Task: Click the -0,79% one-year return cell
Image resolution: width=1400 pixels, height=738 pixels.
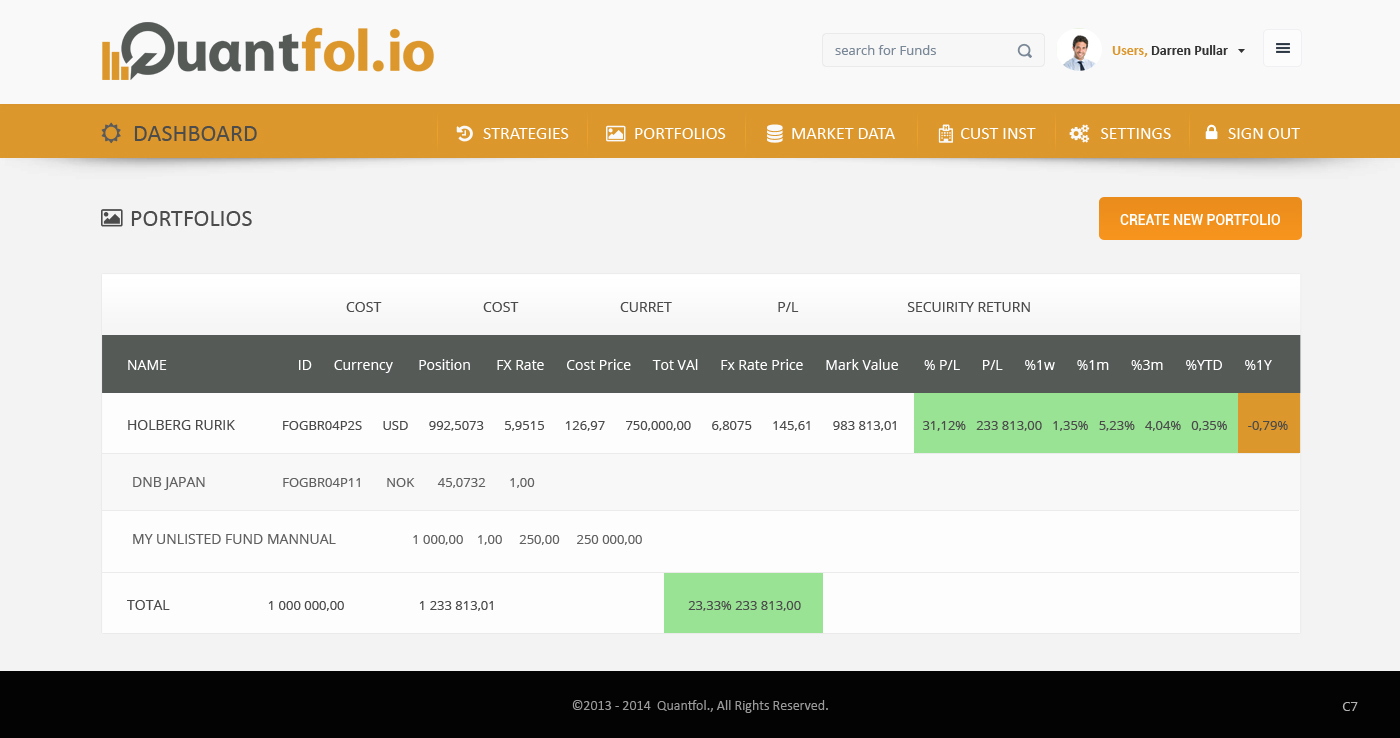Action: [1268, 423]
